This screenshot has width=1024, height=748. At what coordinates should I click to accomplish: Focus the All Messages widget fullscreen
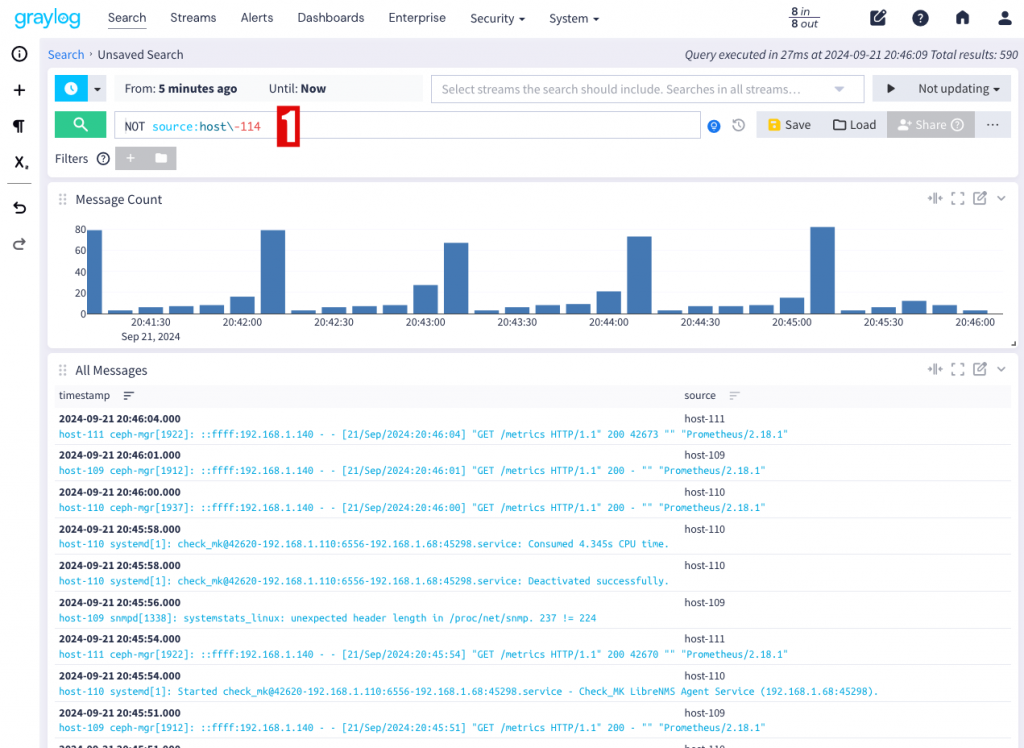click(957, 369)
